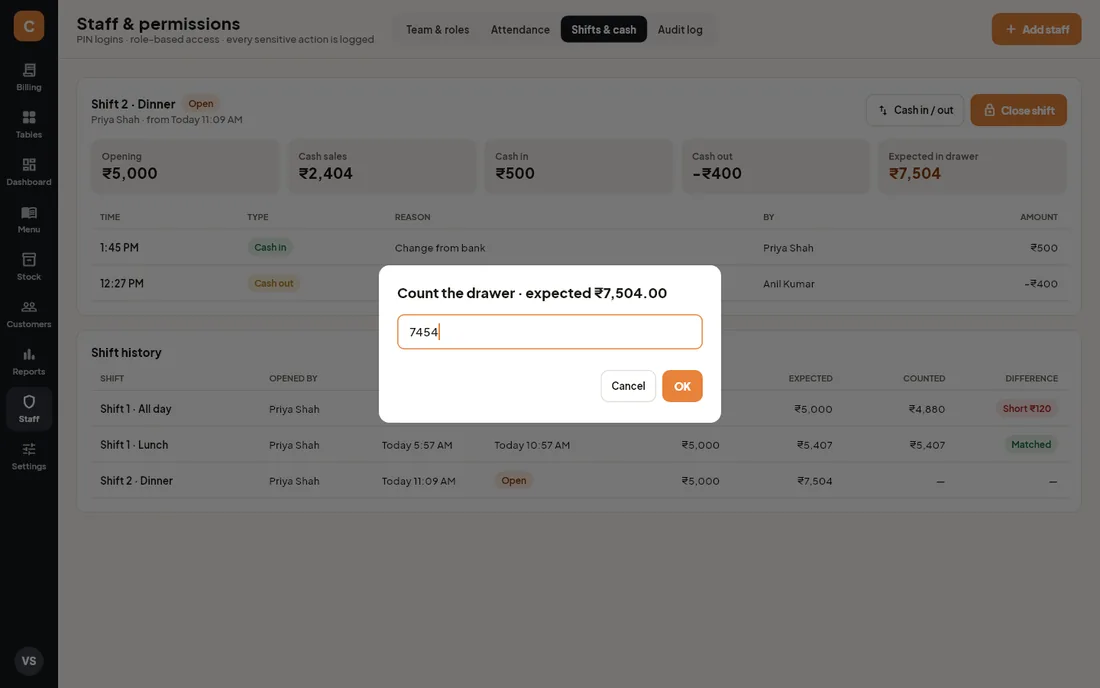Click the 12:27 PM time cell

point(121,283)
